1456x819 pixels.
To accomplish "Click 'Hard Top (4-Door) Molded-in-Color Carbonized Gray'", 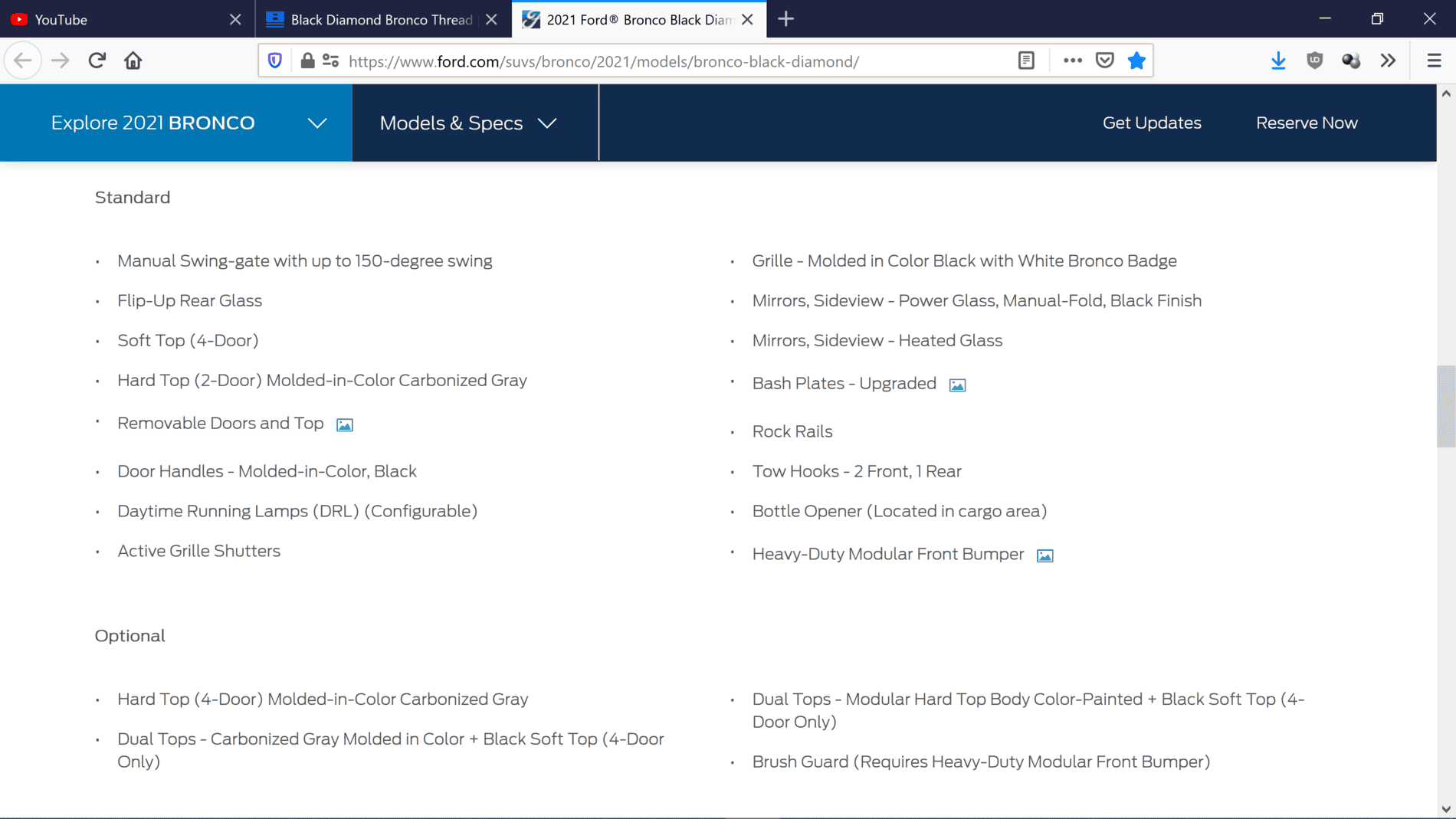I will point(323,699).
